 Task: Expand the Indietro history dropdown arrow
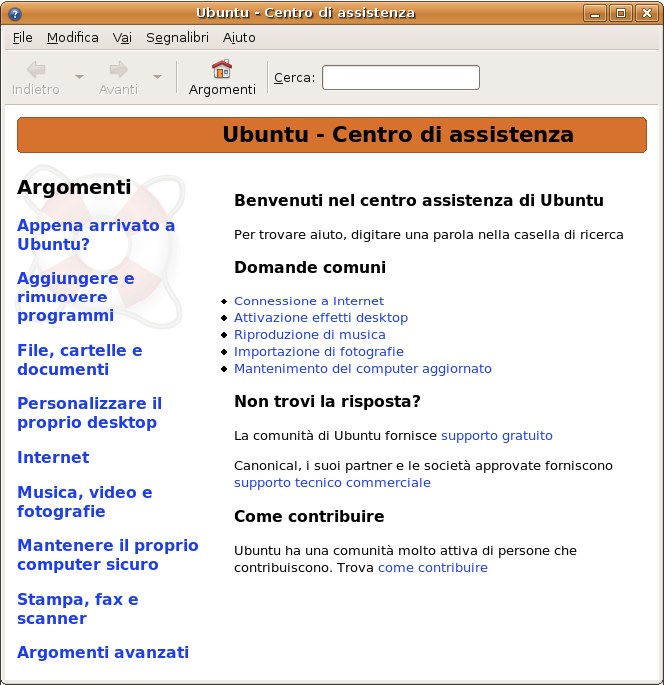[79, 77]
